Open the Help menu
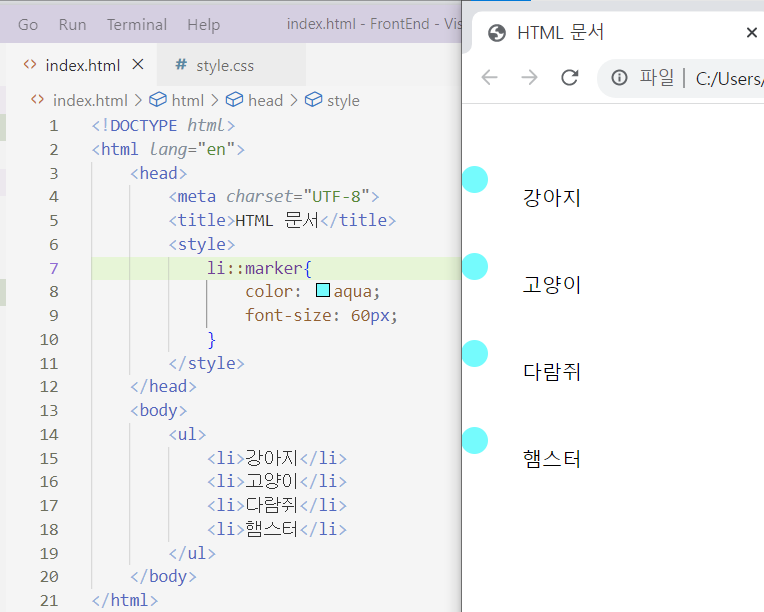The width and height of the screenshot is (764, 612). click(204, 24)
